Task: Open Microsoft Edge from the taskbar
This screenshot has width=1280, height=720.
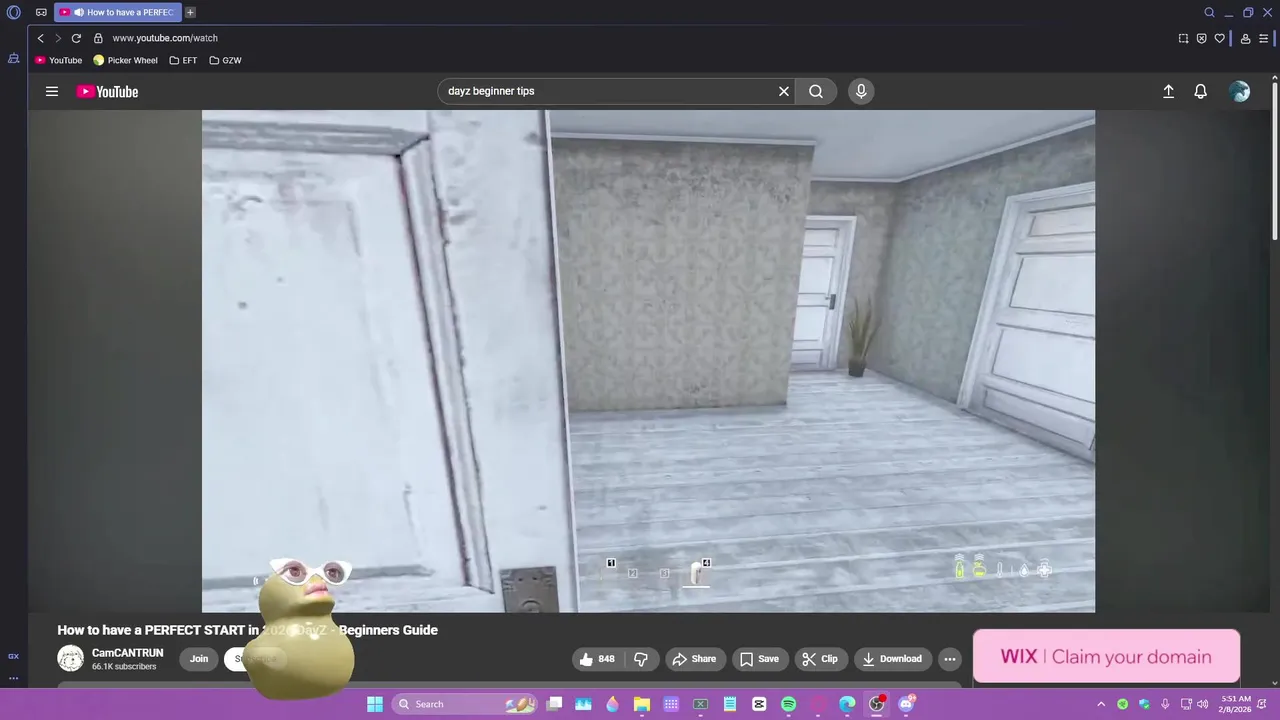Action: pyautogui.click(x=847, y=704)
